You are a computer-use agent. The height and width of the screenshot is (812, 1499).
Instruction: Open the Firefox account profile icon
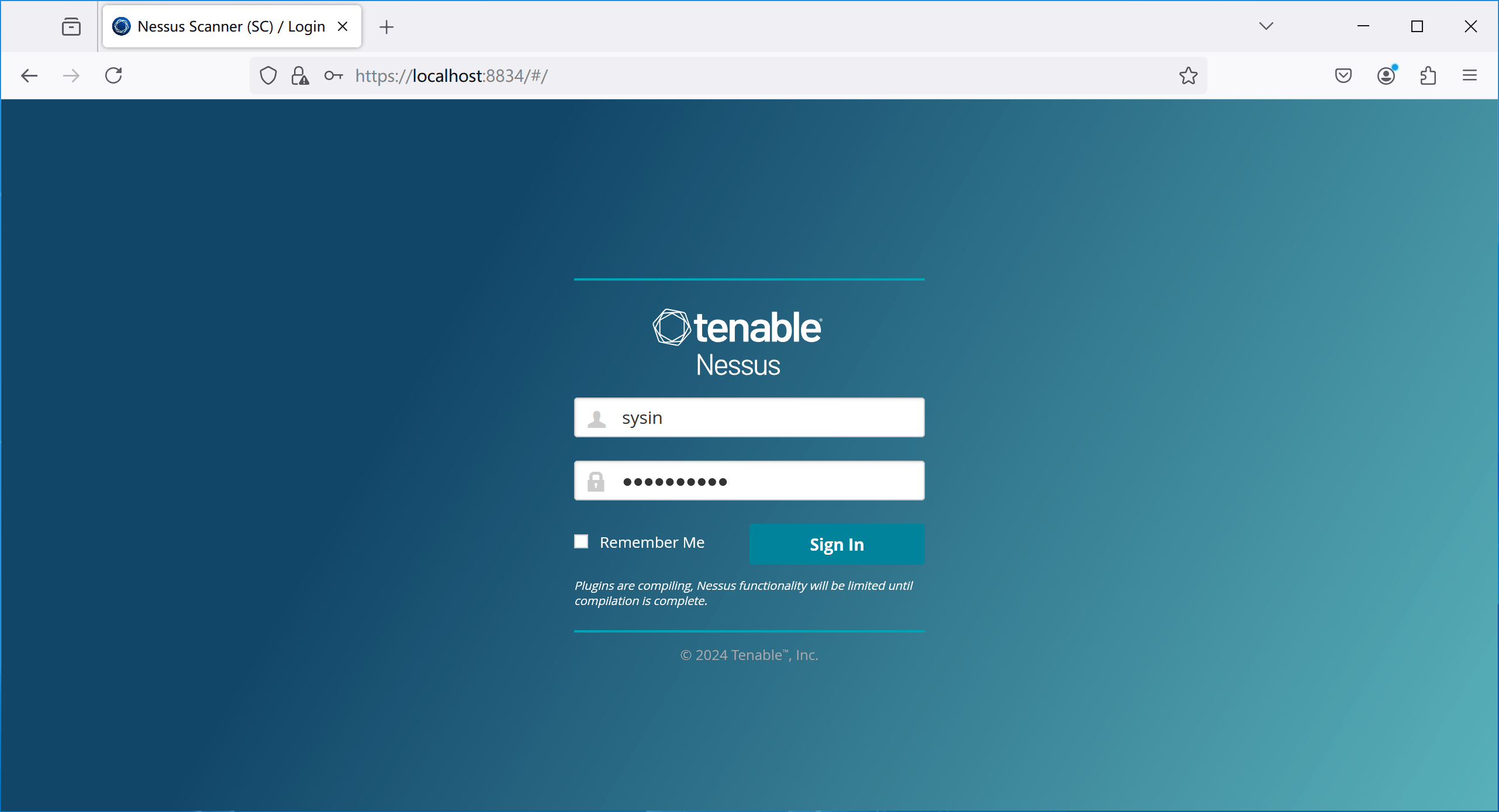point(1386,75)
